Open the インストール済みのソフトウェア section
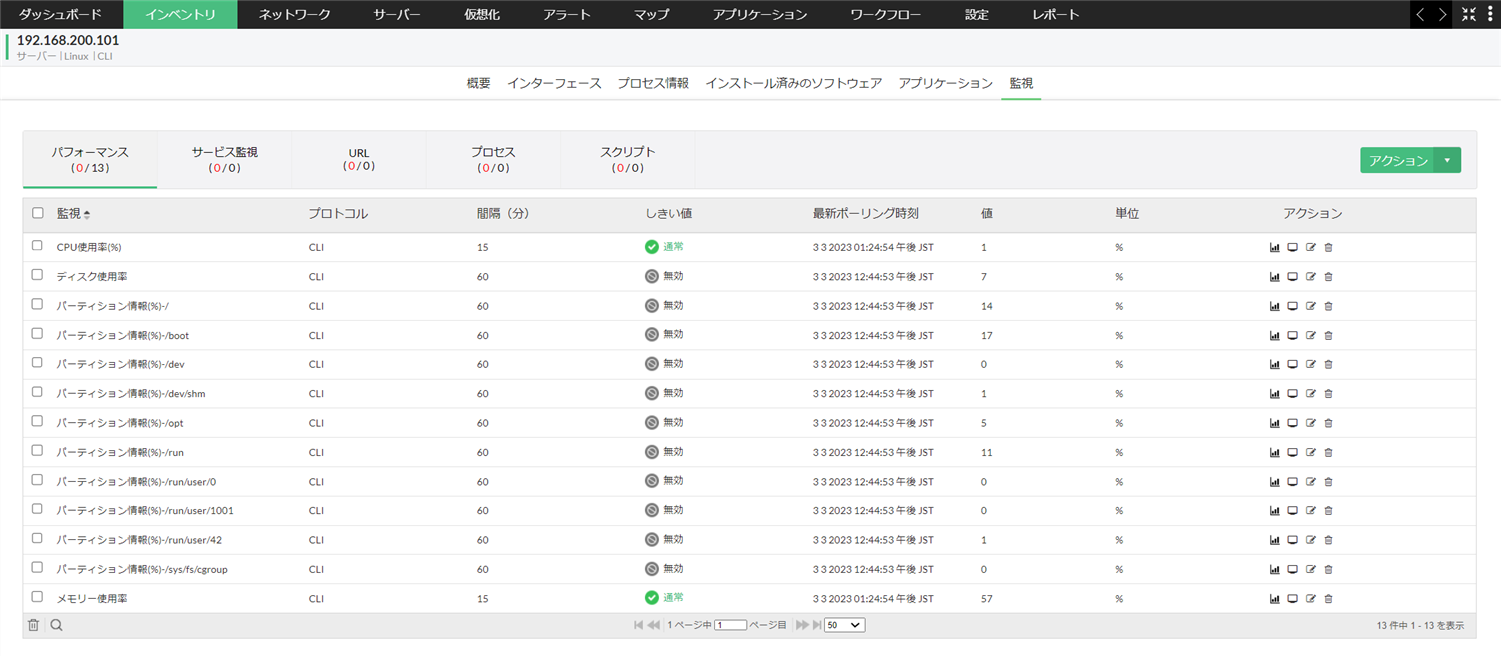The width and height of the screenshot is (1501, 656). click(x=794, y=83)
